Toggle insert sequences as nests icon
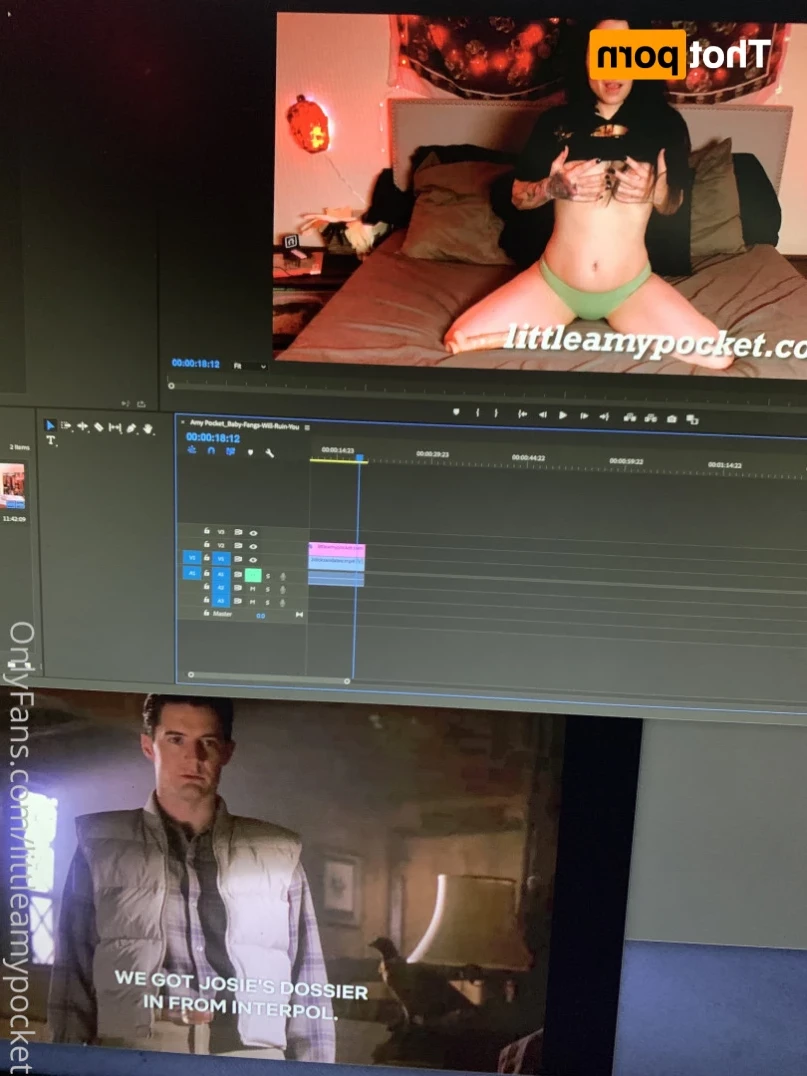Viewport: 807px width, 1076px height. 192,450
